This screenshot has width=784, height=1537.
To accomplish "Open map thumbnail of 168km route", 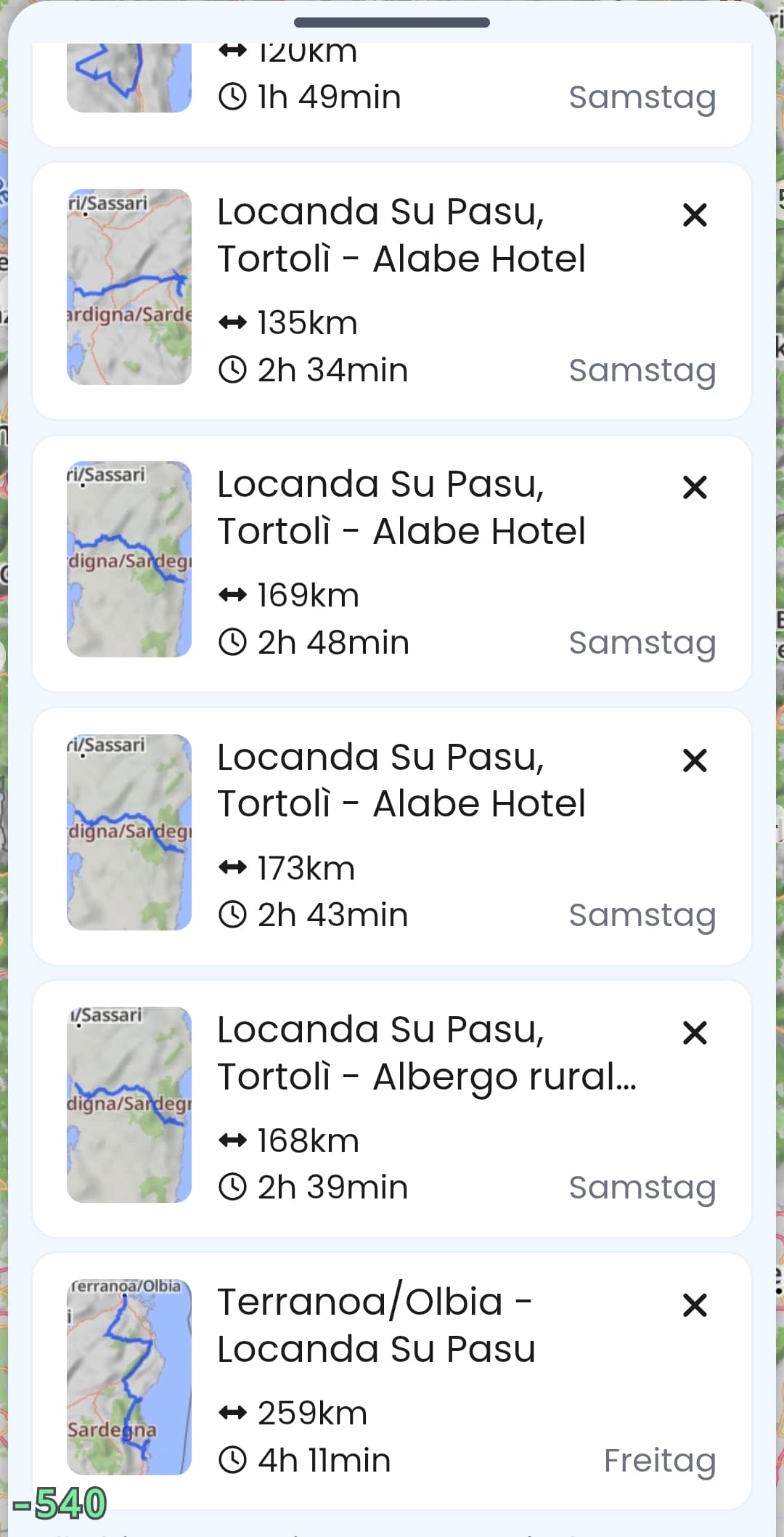I will pyautogui.click(x=129, y=1105).
